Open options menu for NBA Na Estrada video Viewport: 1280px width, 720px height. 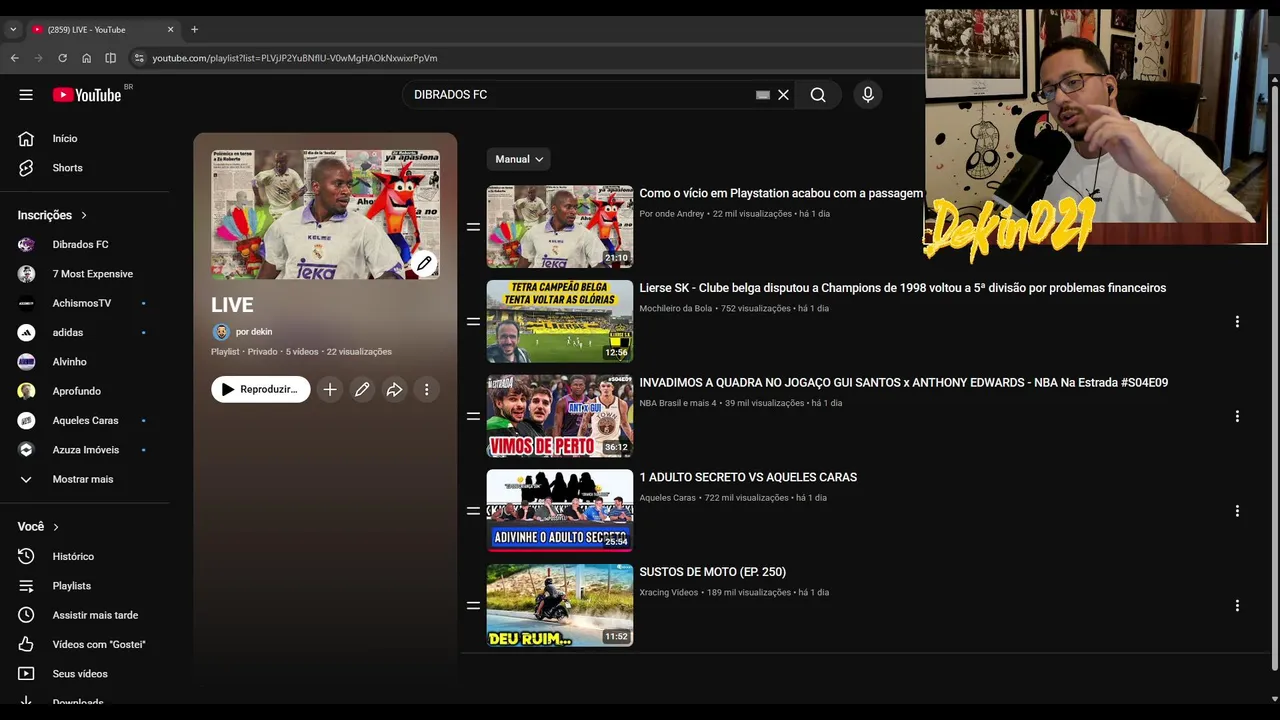coord(1237,416)
